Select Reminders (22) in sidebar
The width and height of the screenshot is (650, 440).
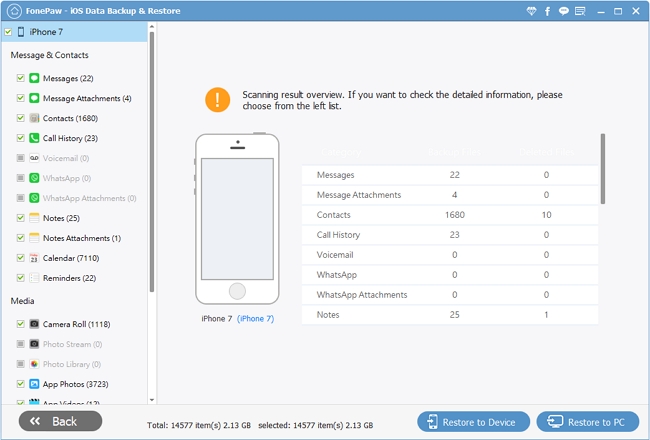[69, 278]
